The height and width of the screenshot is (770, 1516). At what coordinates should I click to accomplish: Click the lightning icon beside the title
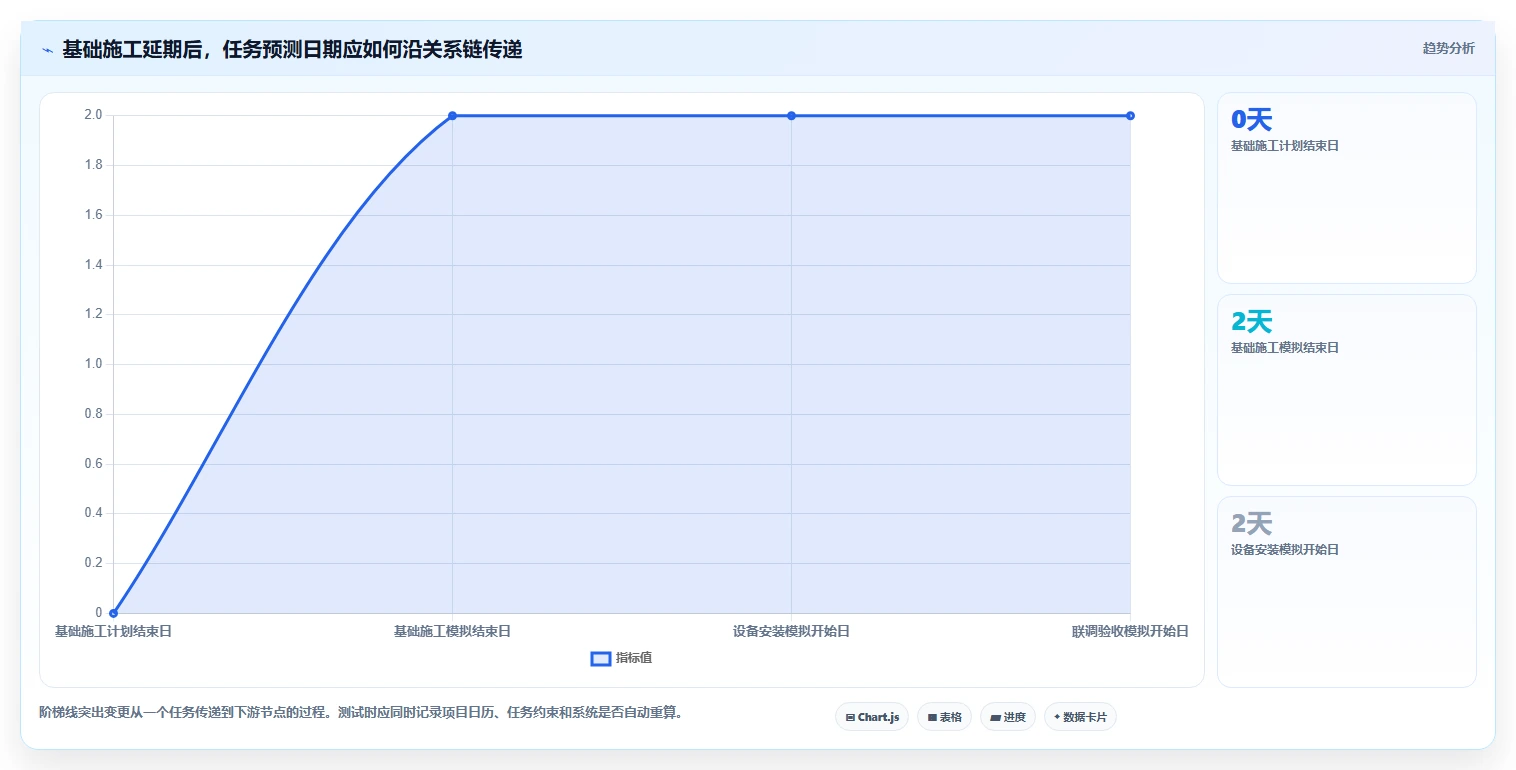(47, 49)
